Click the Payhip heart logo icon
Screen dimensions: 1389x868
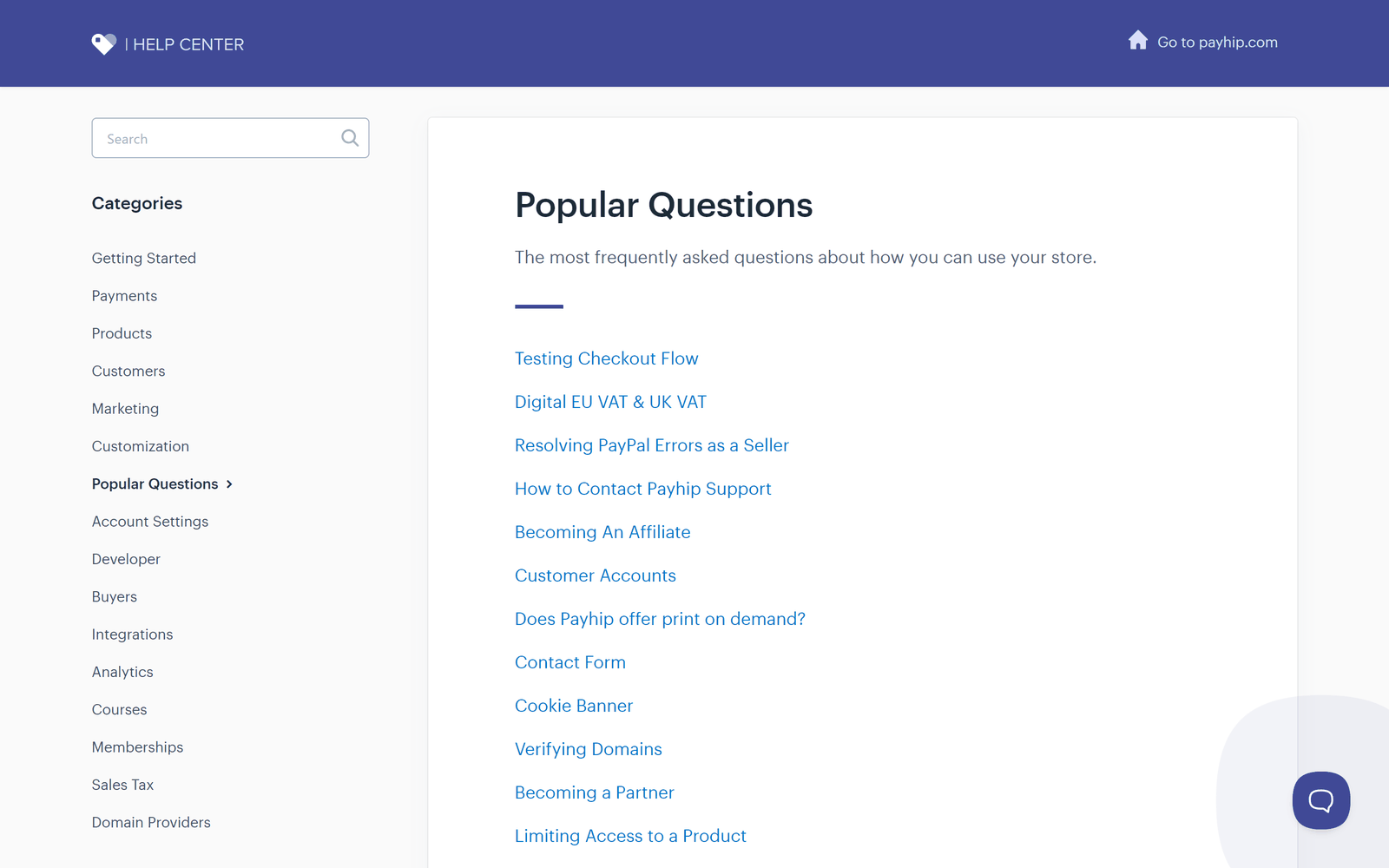pyautogui.click(x=104, y=43)
